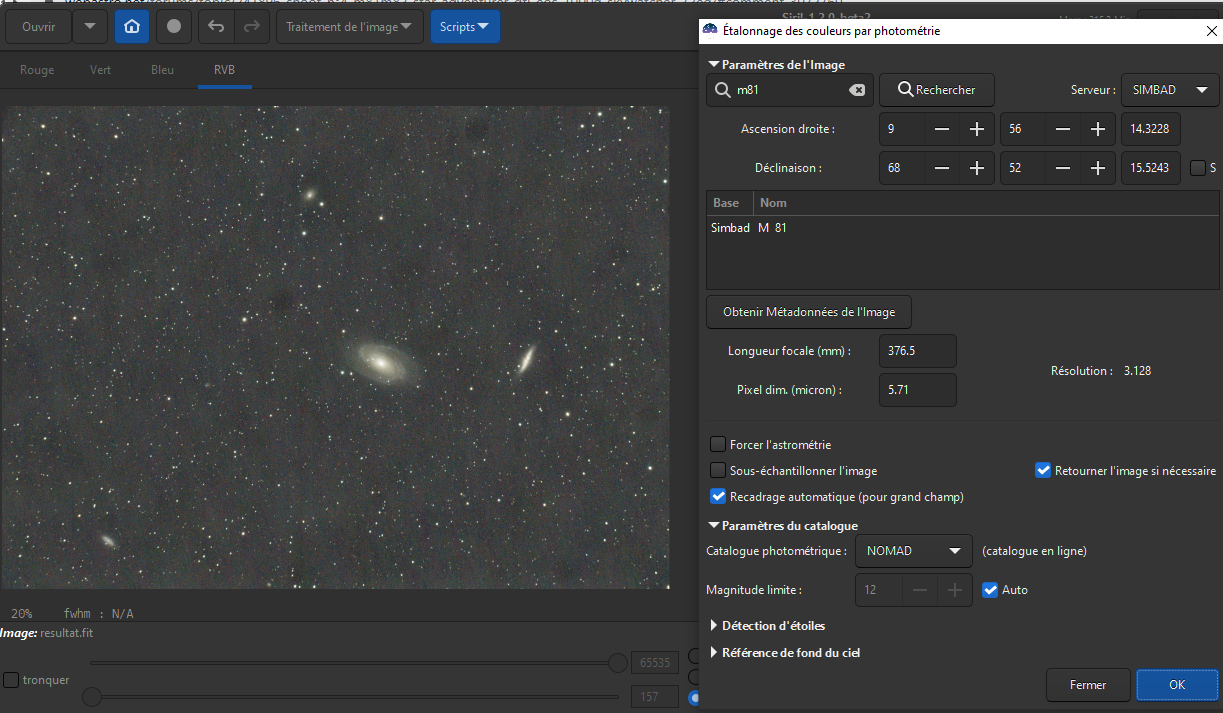Click the home icon in the toolbar
Screen dimensions: 1223x713
[132, 27]
